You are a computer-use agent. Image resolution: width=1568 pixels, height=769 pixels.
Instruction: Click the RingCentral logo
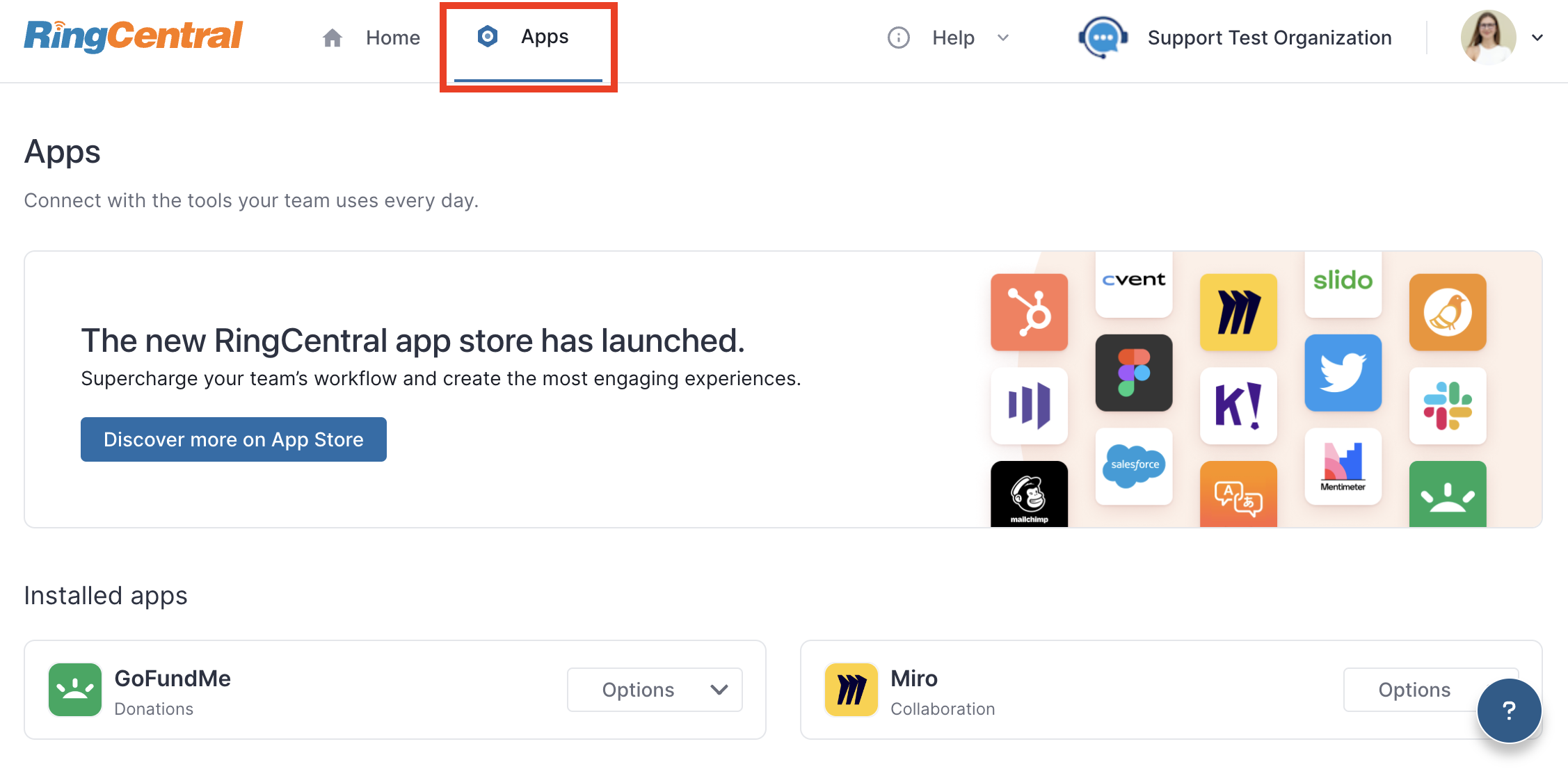point(134,36)
